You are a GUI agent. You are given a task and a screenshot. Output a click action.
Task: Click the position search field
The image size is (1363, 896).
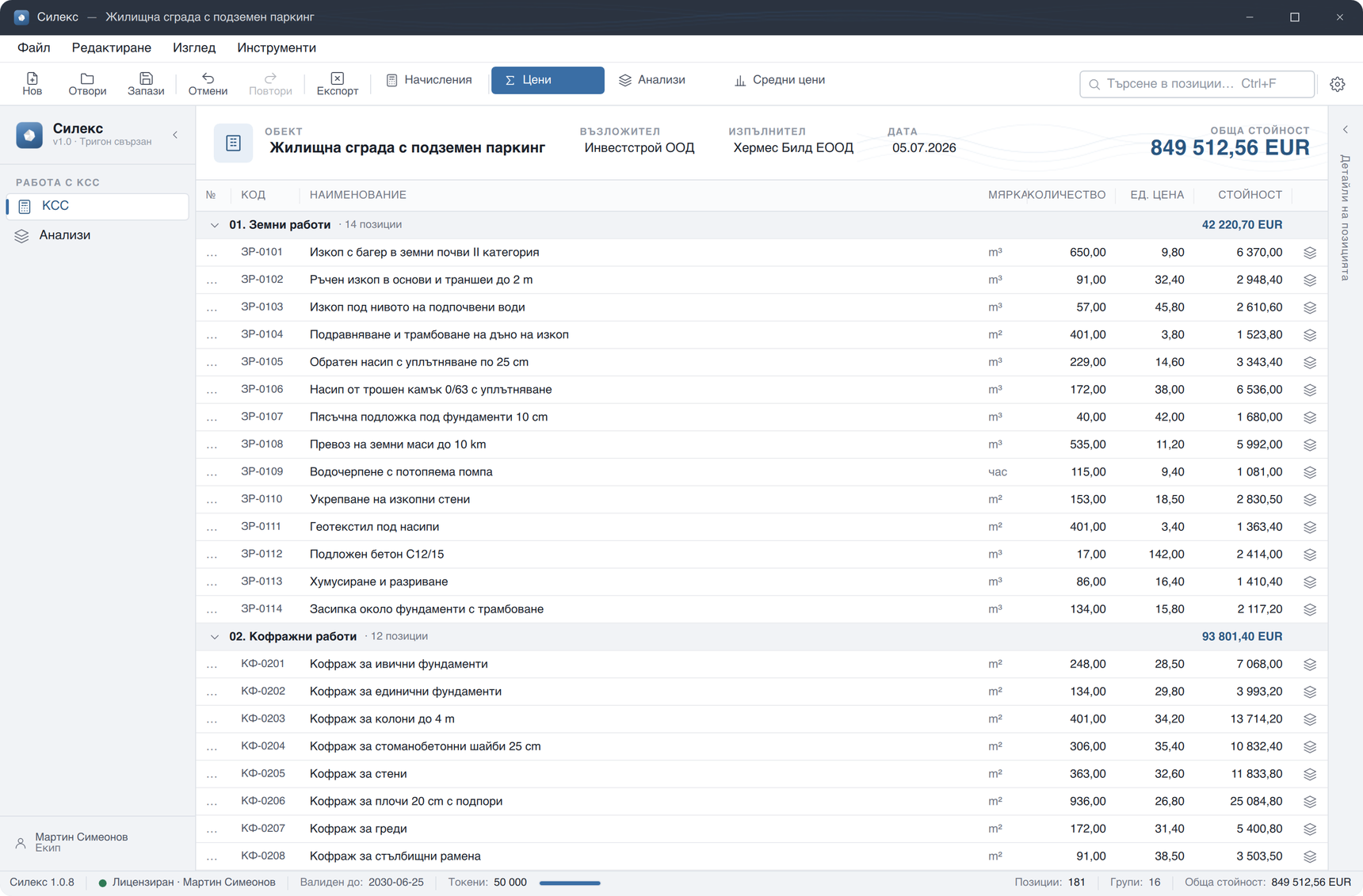coord(1197,84)
